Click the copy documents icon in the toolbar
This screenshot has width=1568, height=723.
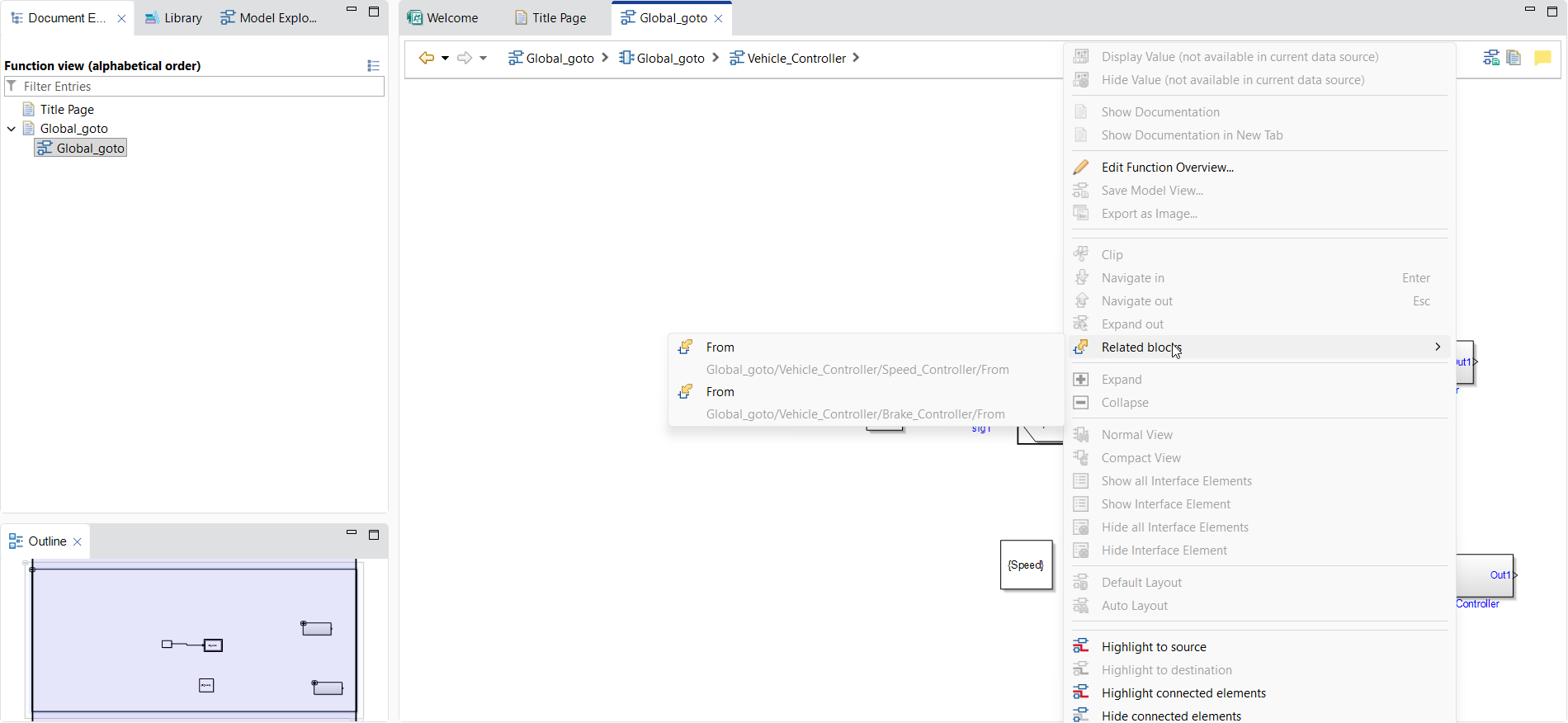click(1514, 58)
